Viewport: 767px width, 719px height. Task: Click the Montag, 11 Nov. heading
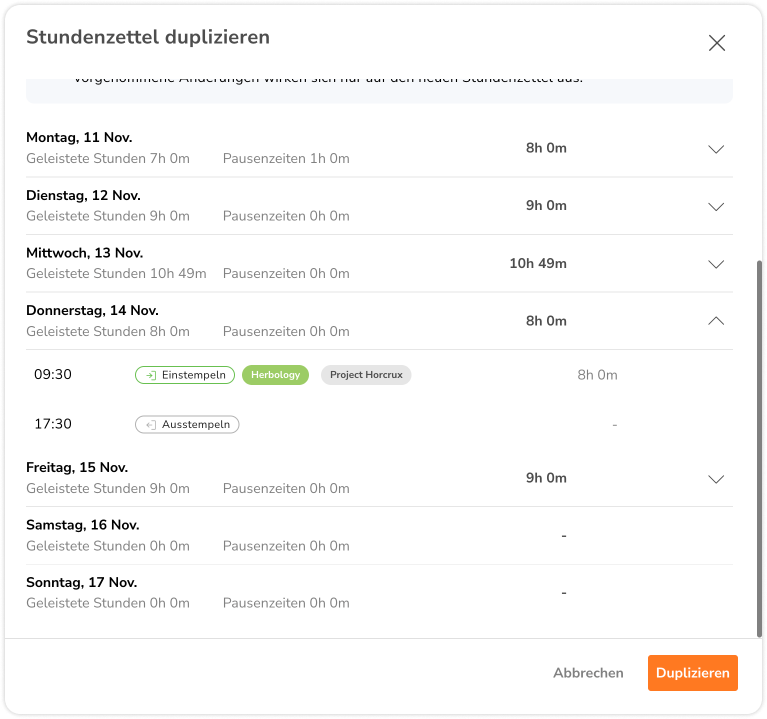[79, 137]
